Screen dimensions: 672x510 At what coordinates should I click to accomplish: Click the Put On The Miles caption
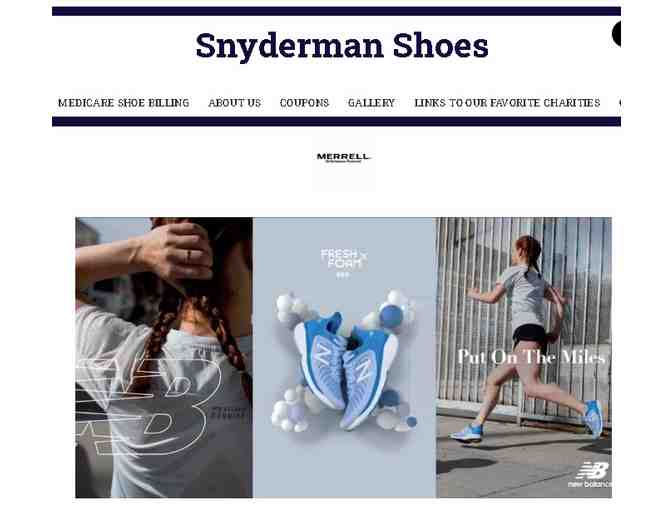532,357
